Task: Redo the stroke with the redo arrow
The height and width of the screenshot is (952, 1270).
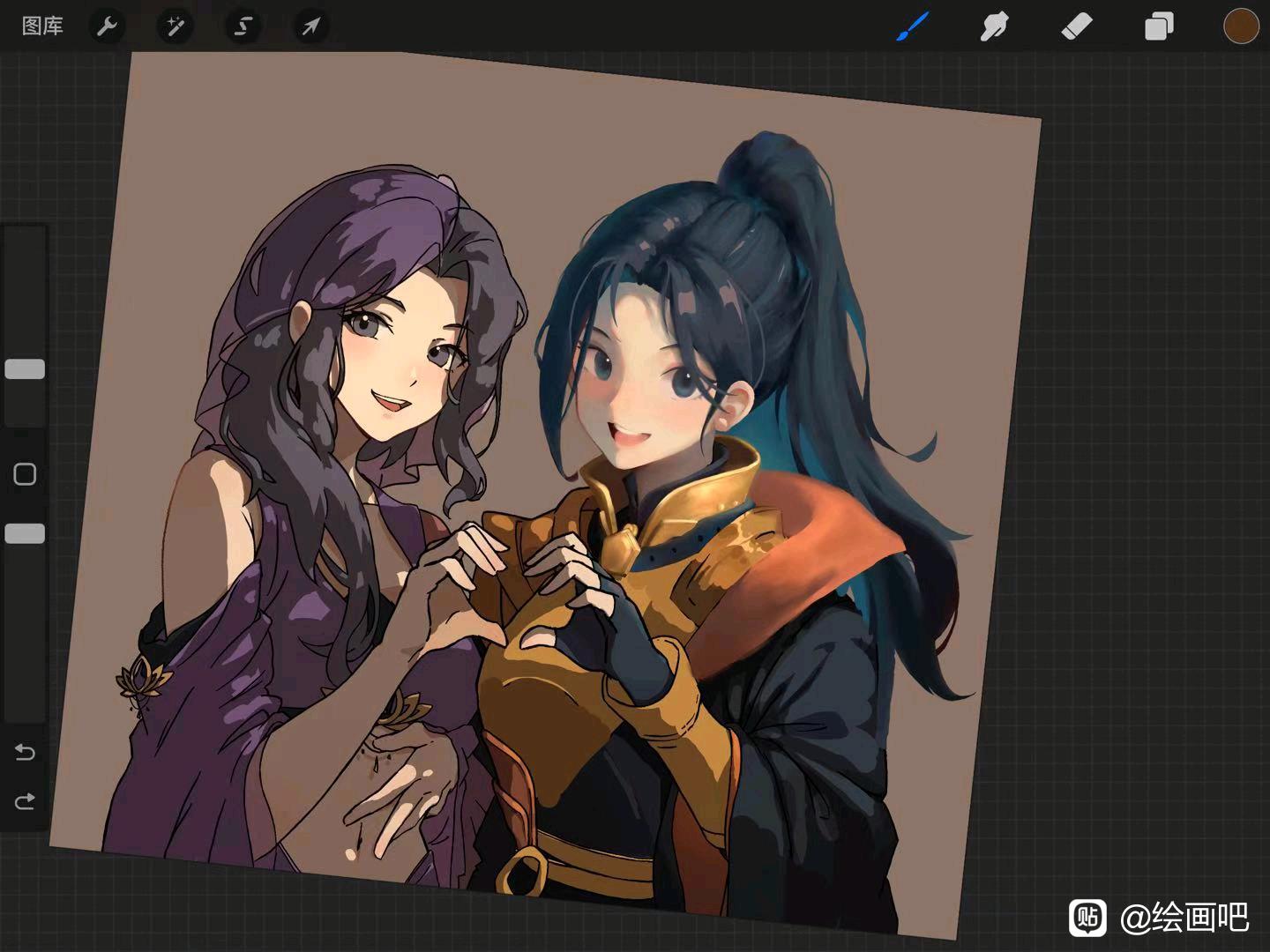Action: tap(25, 801)
